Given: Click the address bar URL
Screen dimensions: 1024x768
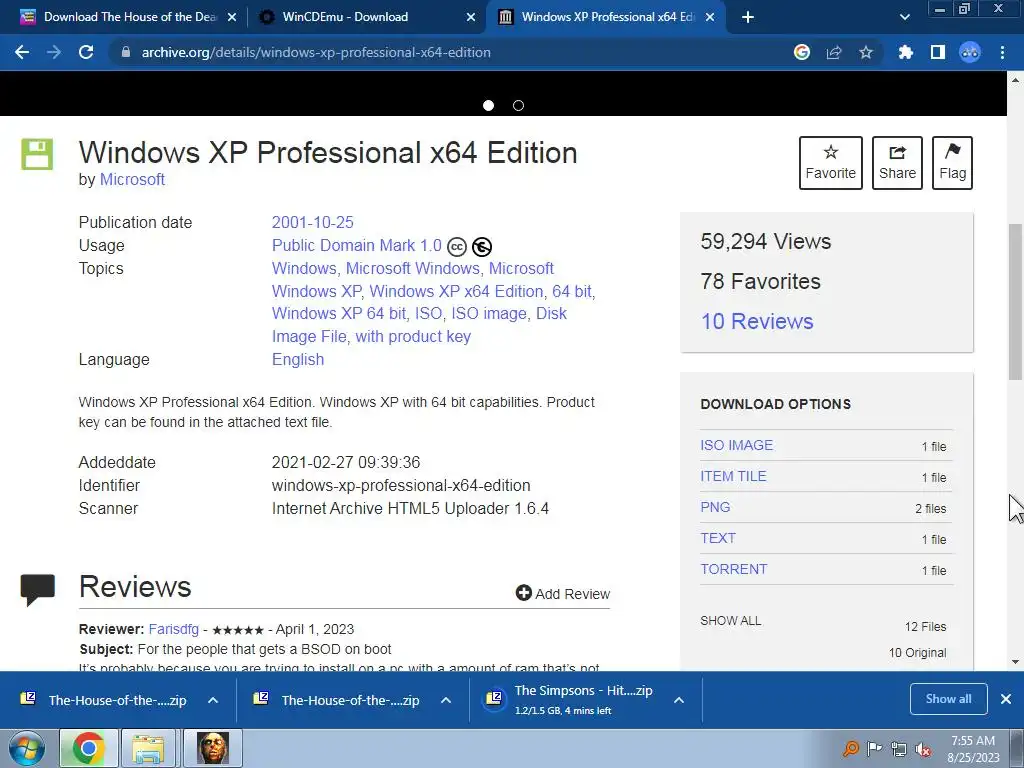Looking at the screenshot, I should pos(316,52).
